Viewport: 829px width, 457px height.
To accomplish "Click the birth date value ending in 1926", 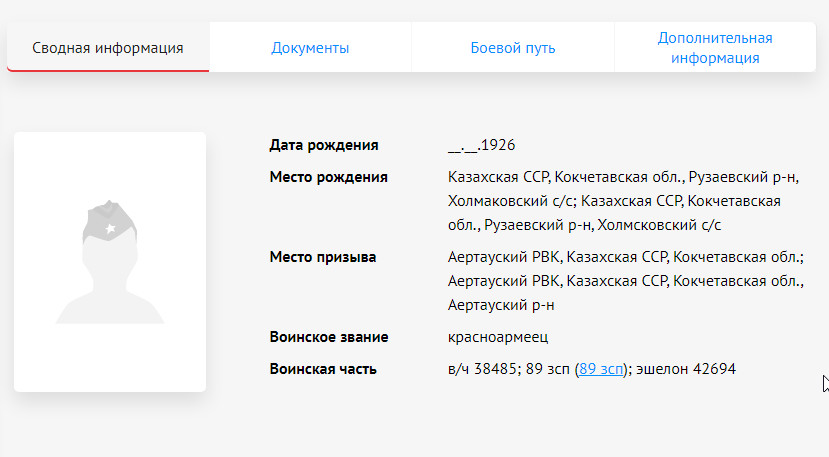I will pos(481,145).
